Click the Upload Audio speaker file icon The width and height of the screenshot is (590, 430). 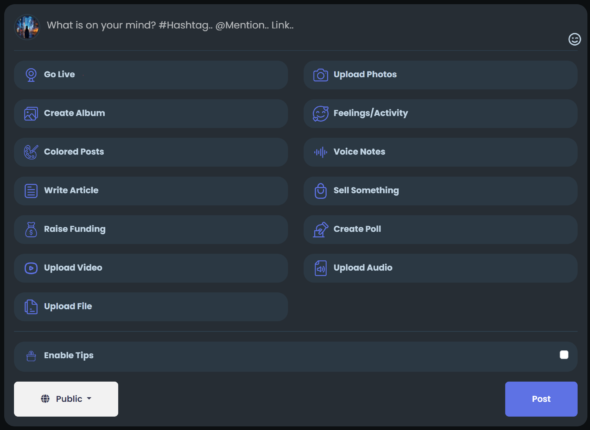coord(320,268)
